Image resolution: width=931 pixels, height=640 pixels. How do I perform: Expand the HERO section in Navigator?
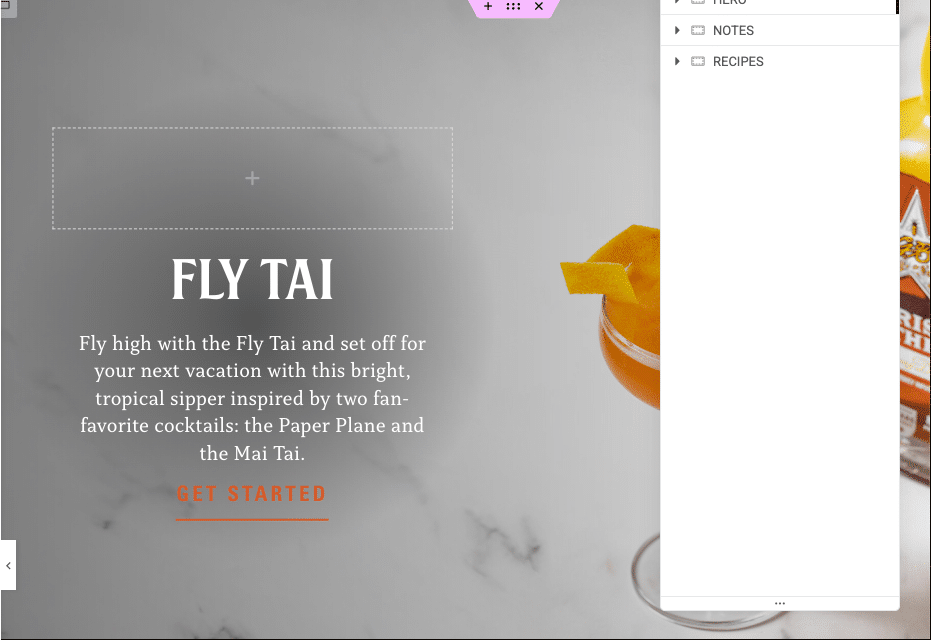677,2
